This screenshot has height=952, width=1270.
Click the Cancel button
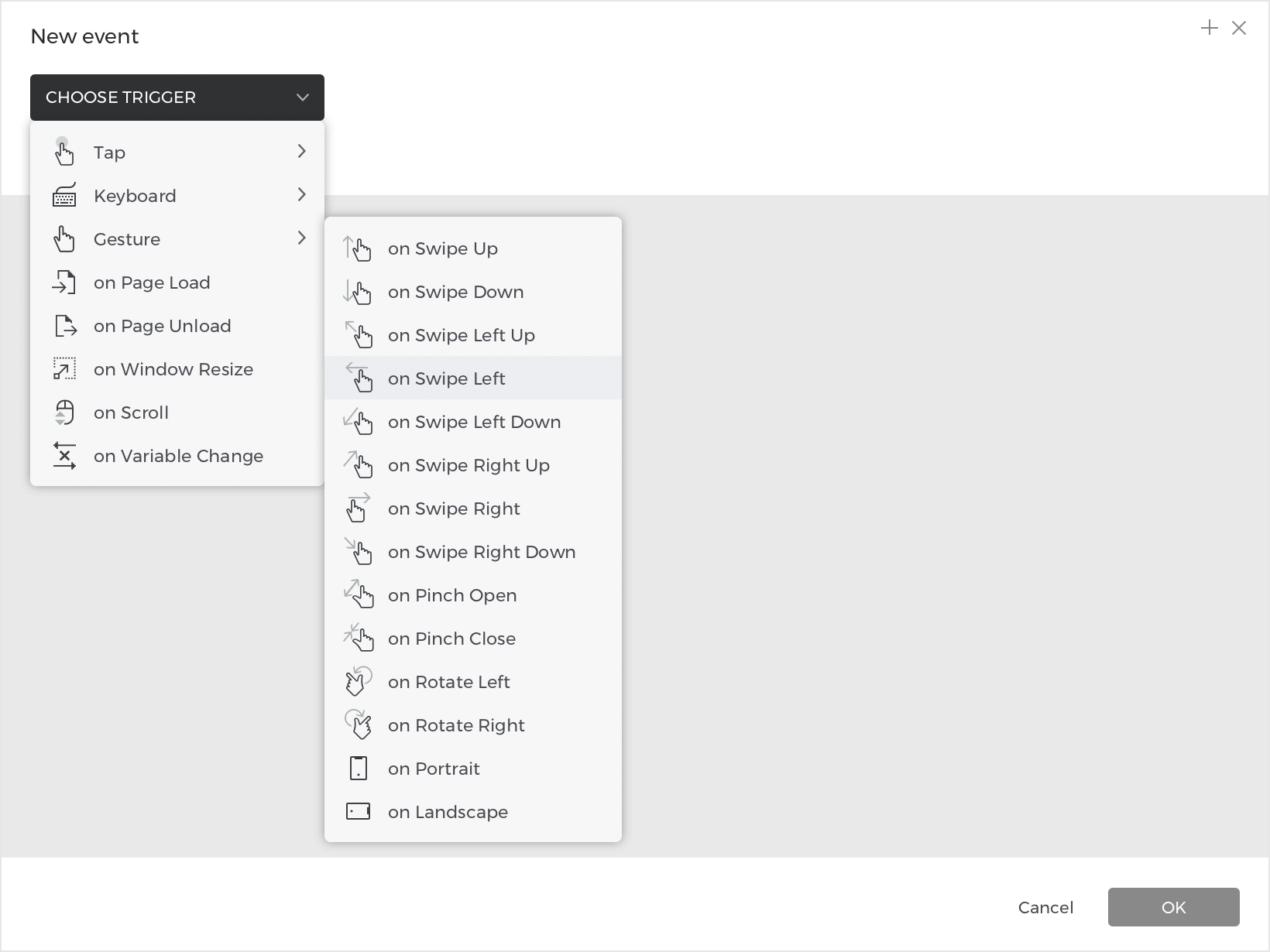(1046, 907)
